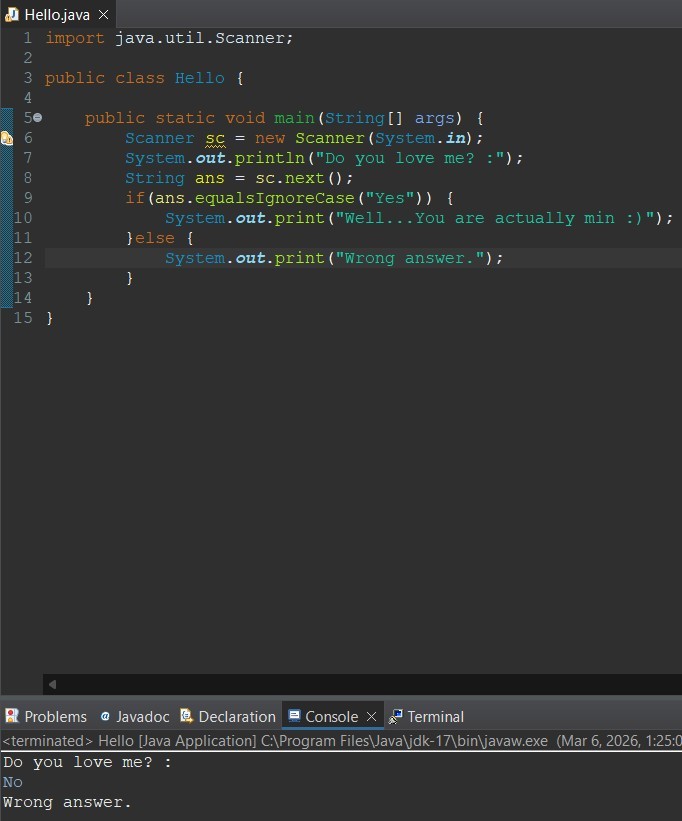Click the Console monitor icon
This screenshot has height=821, width=682.
pos(294,716)
